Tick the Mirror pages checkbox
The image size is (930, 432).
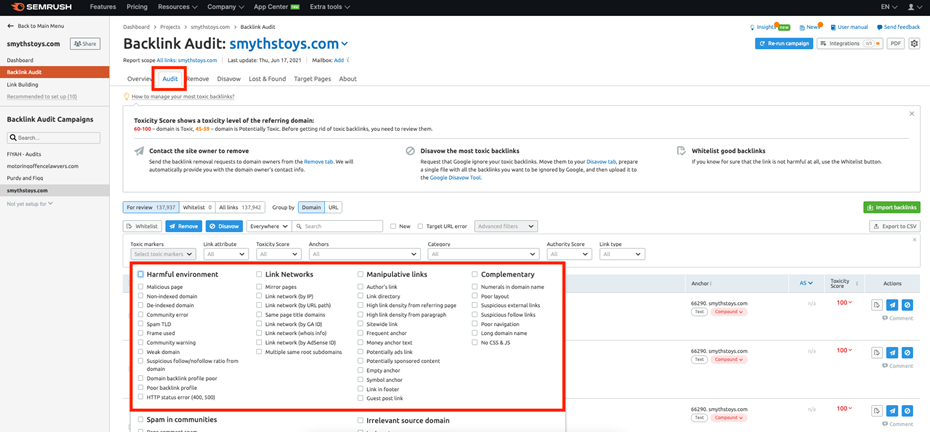(259, 287)
